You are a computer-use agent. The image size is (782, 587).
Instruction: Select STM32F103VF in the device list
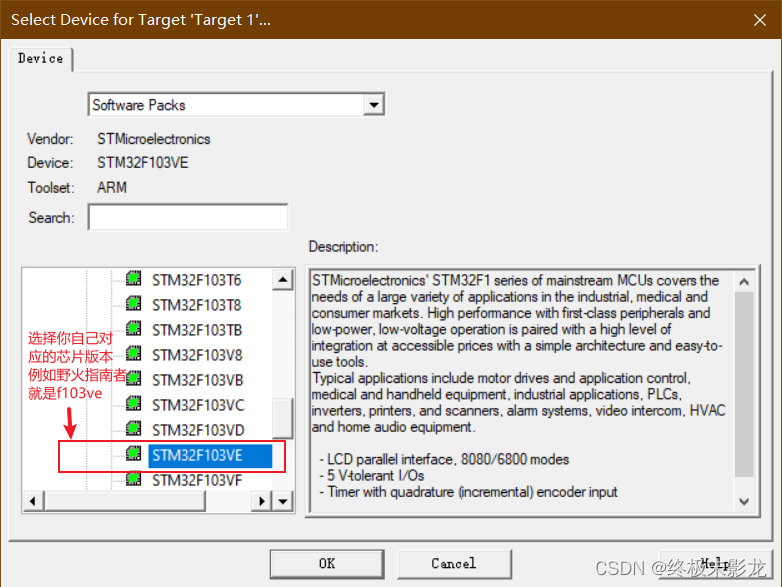pos(197,480)
